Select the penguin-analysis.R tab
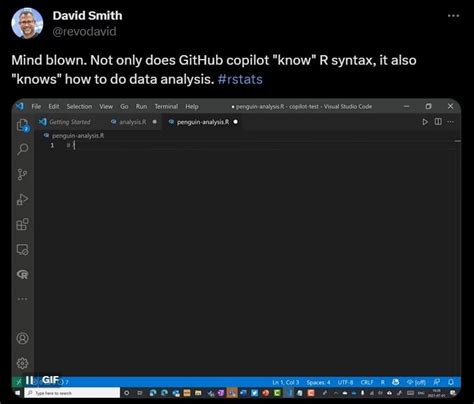474x404 pixels. [203, 122]
